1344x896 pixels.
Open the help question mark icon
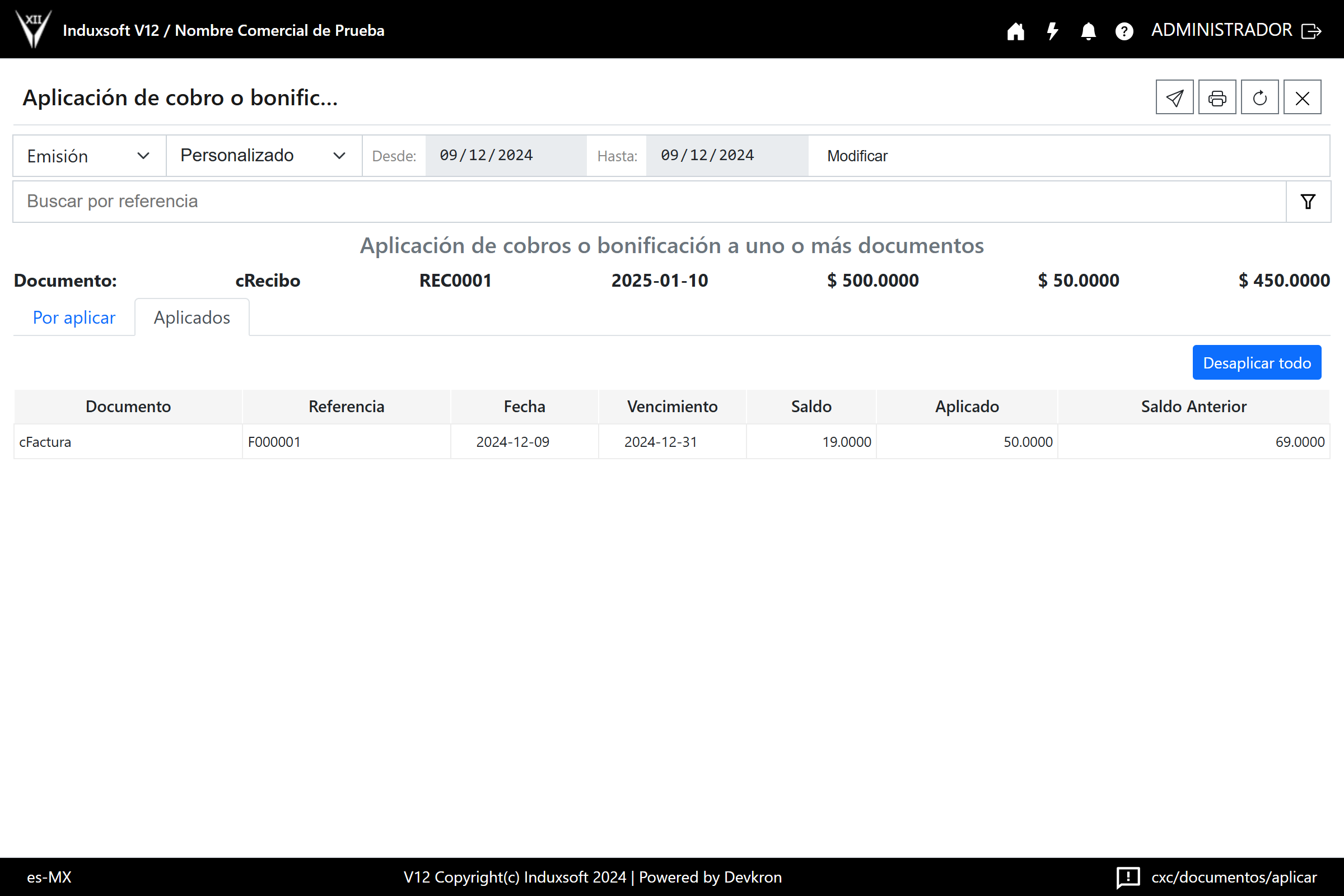click(1124, 31)
